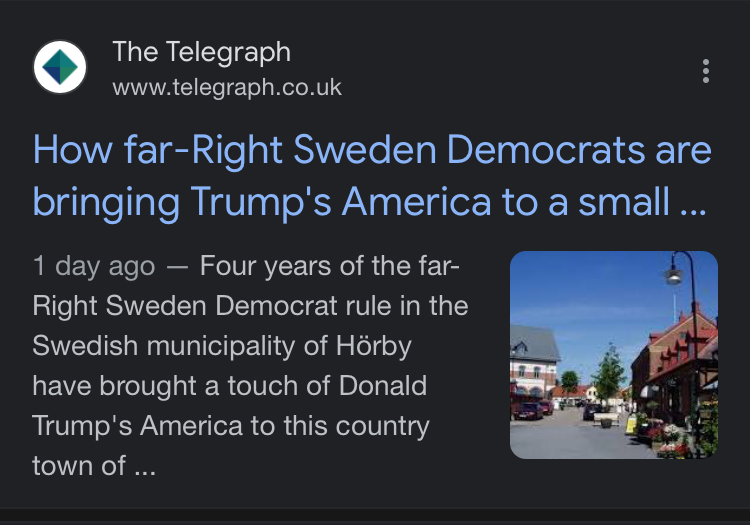Click the snippet starting "Four years of the far-"
Viewport: 750px width, 525px height.
(x=330, y=267)
